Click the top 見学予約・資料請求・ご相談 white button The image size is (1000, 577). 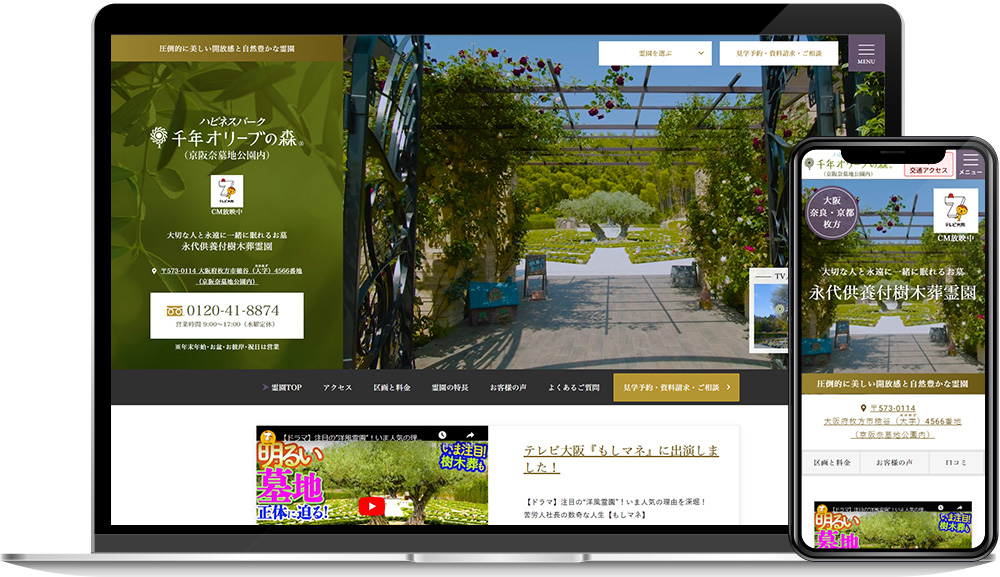tap(779, 53)
